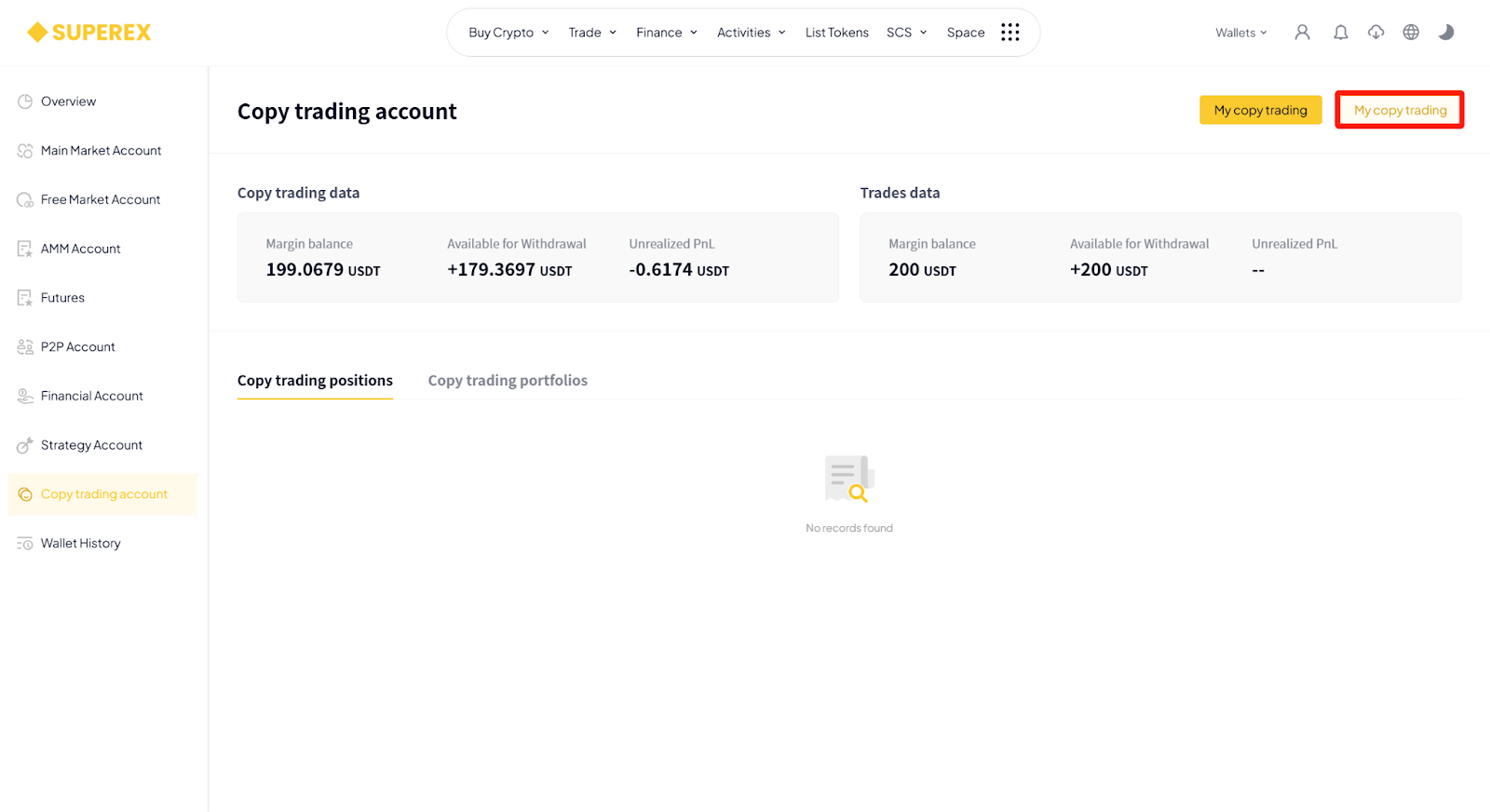Click the Trades data heading
The width and height of the screenshot is (1490, 812).
[900, 193]
